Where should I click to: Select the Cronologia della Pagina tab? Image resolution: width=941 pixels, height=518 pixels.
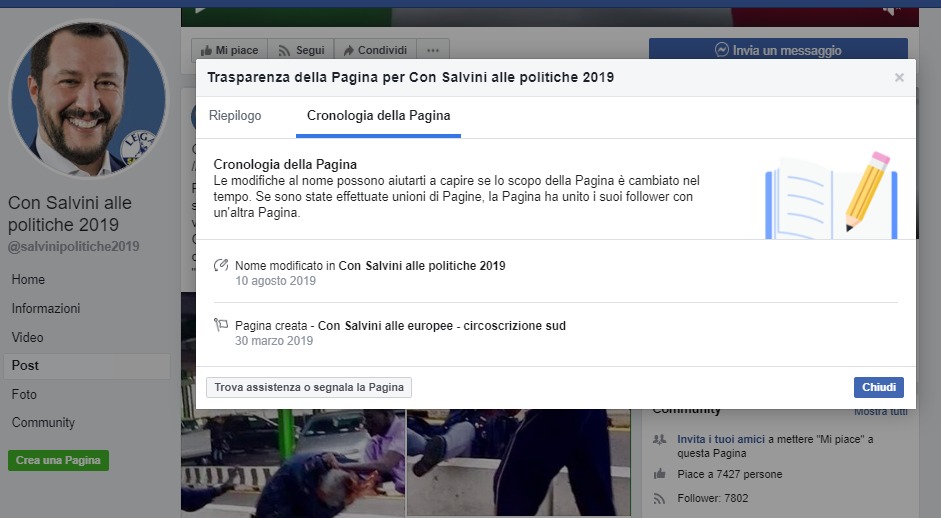click(x=378, y=116)
